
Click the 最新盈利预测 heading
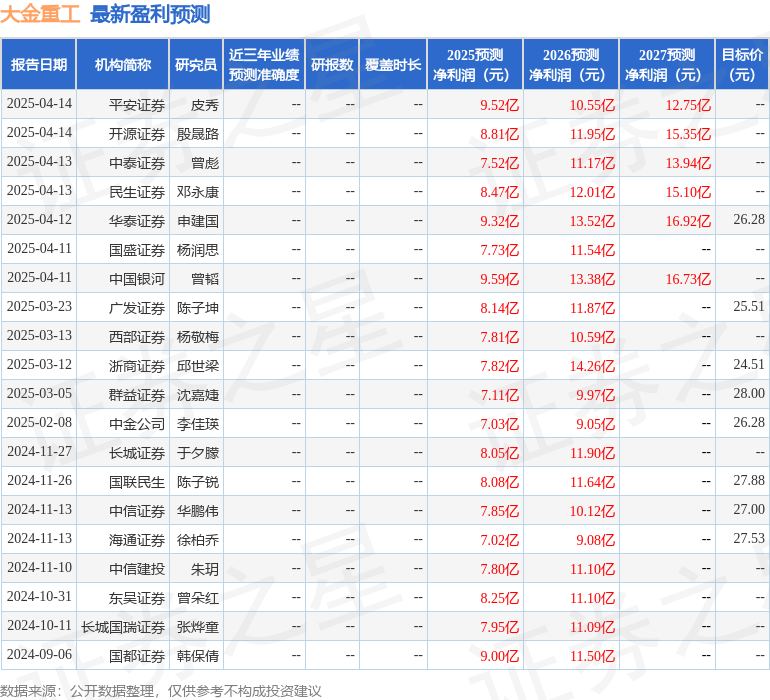coord(150,14)
